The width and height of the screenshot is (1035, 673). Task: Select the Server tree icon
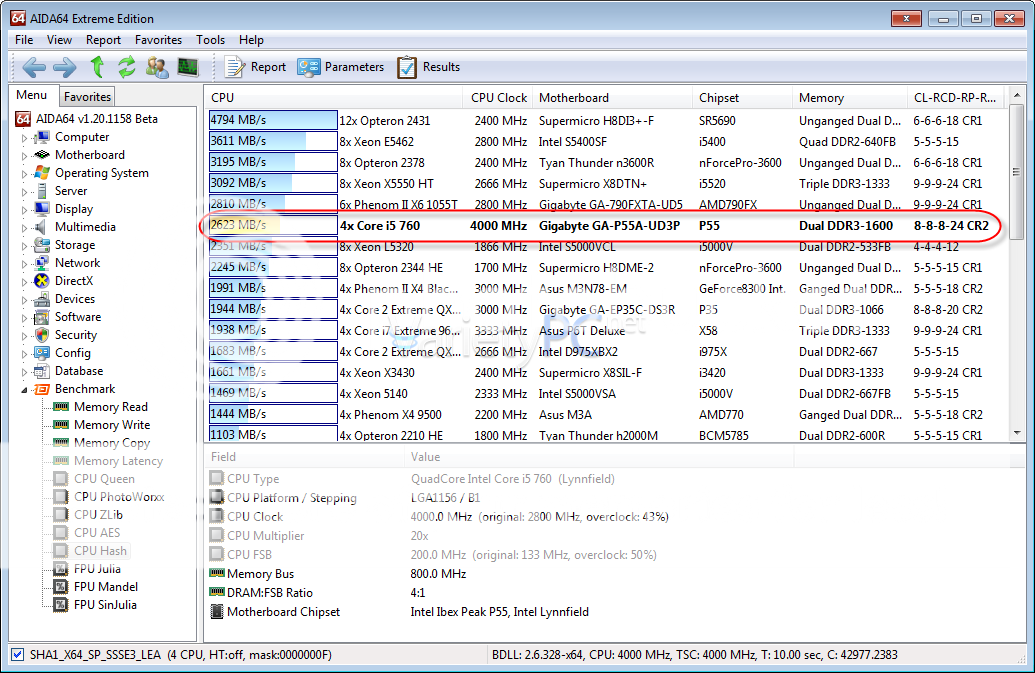(42, 191)
